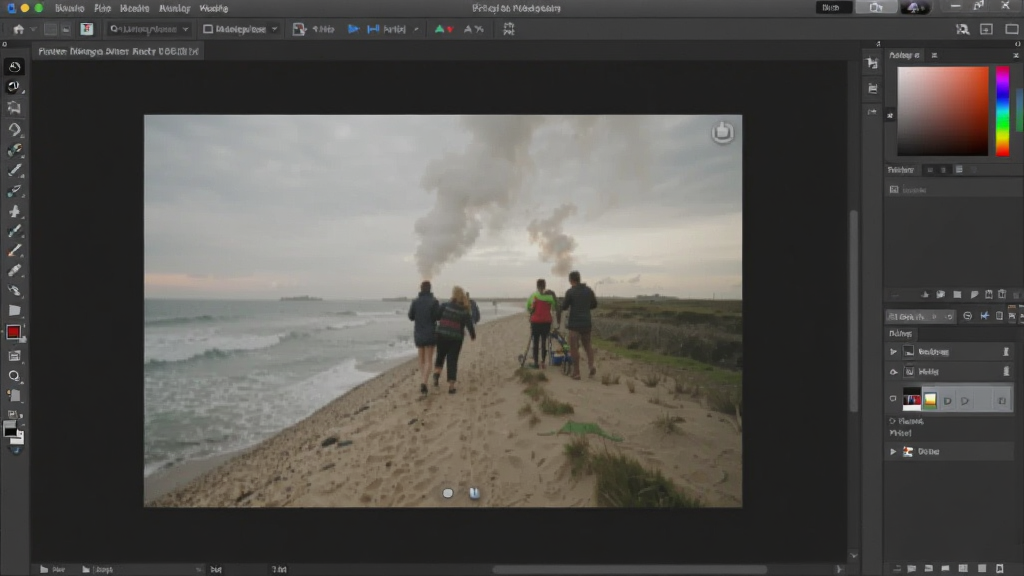Select the Crop tool below the circular tool

click(14, 107)
